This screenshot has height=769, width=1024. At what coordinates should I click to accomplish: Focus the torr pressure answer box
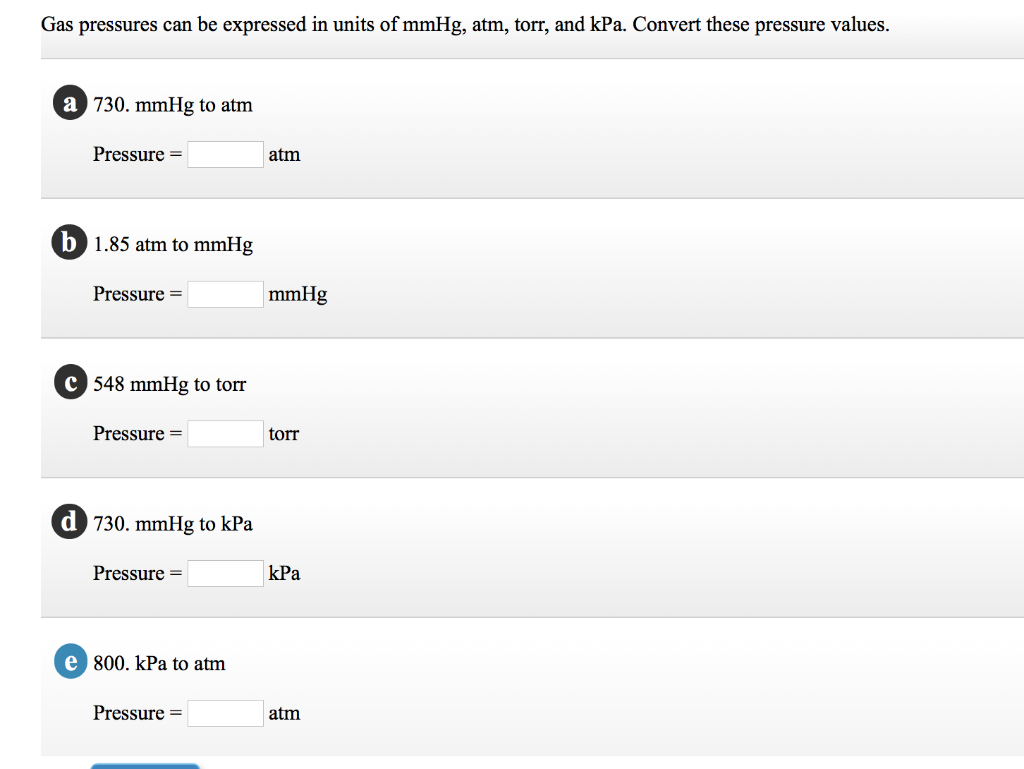pyautogui.click(x=225, y=434)
